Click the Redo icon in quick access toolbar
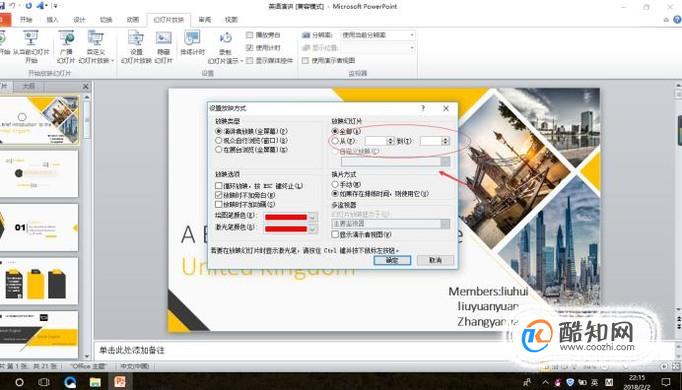The width and height of the screenshot is (682, 390). (x=29, y=6)
